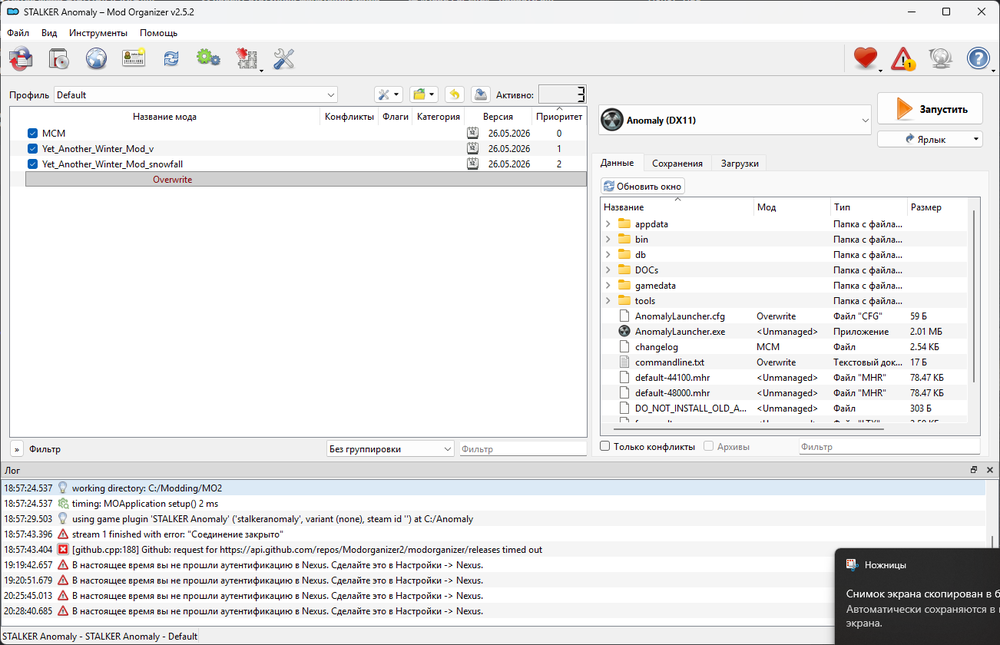This screenshot has width=1000, height=645.
Task: Expand the gamedata folder
Action: pos(608,285)
